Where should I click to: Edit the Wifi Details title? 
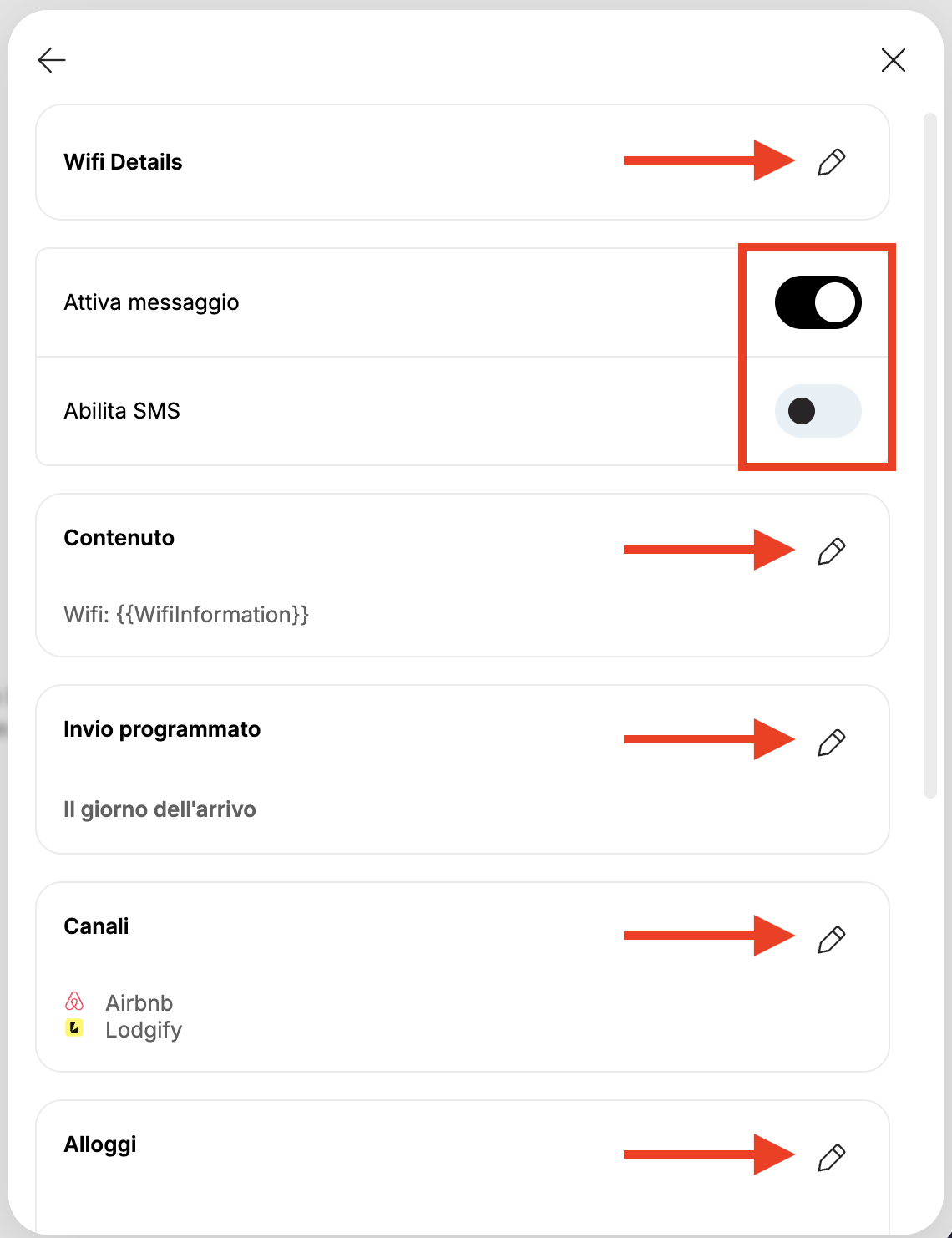[831, 162]
